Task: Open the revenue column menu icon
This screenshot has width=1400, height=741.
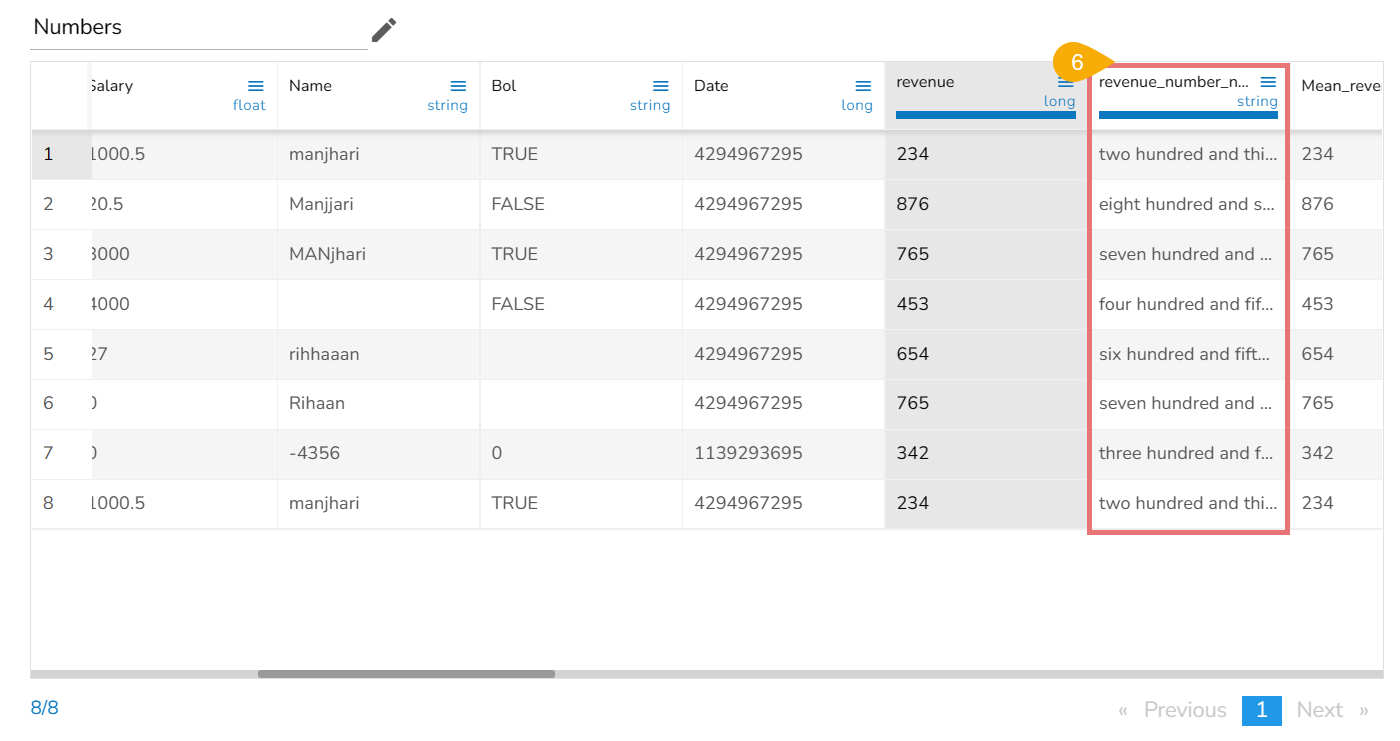Action: (x=1066, y=83)
